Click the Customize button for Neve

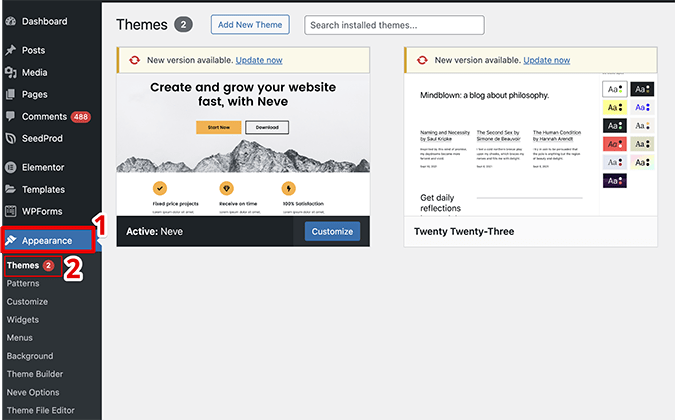click(x=332, y=232)
